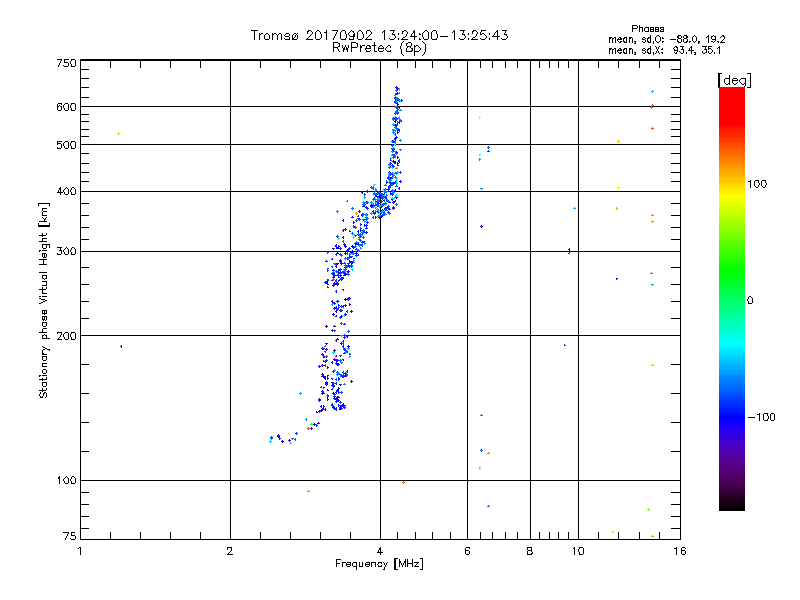Click the 'mean, sd,X: 93.4, 35.1' line
800x600 pixels.
(664, 51)
